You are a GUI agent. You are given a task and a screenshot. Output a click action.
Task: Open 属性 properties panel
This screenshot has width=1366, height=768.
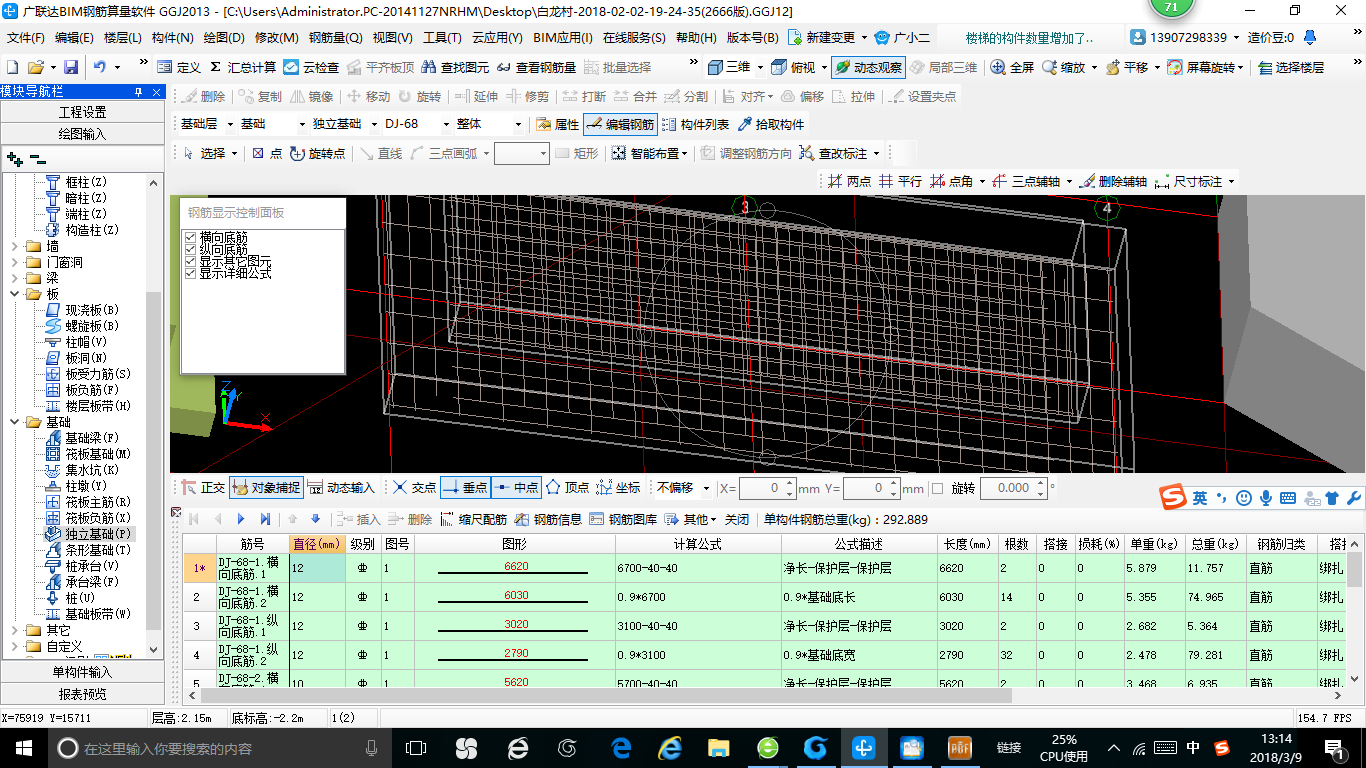coord(557,125)
